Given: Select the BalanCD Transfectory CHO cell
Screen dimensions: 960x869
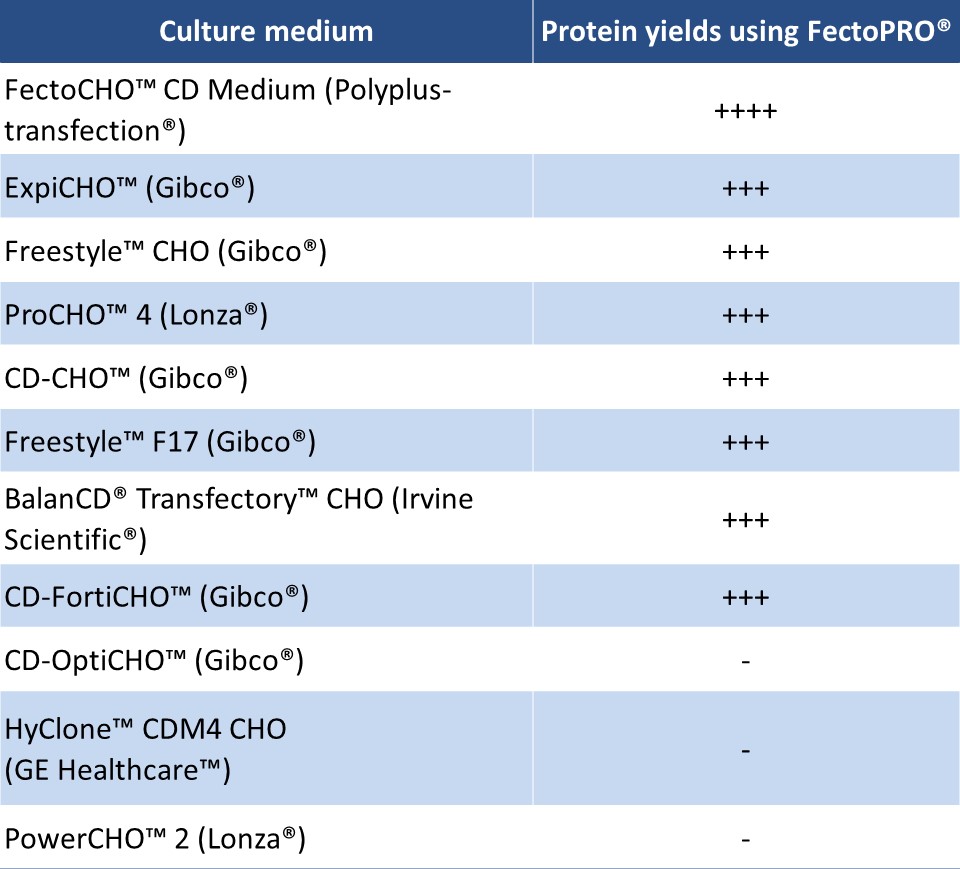Looking at the screenshot, I should (239, 519).
